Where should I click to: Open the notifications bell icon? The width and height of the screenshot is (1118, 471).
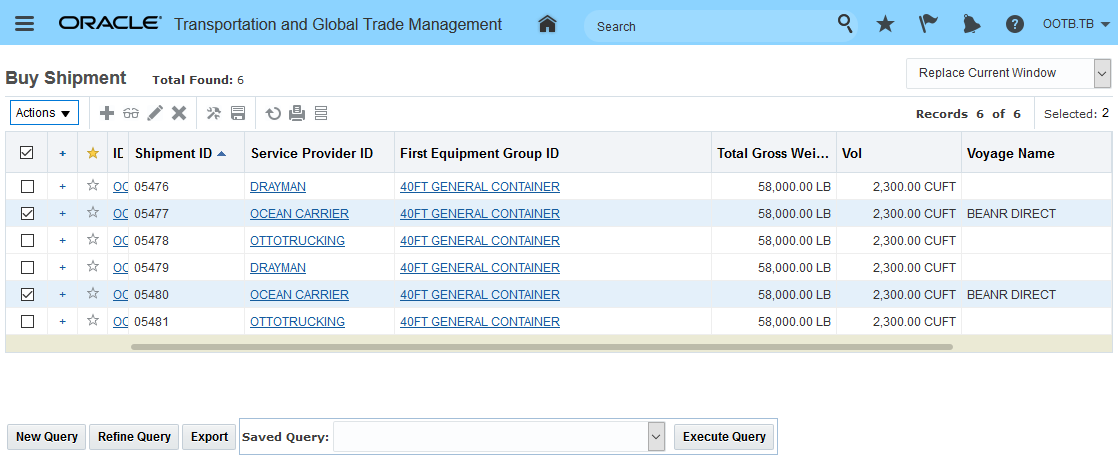pyautogui.click(x=972, y=24)
